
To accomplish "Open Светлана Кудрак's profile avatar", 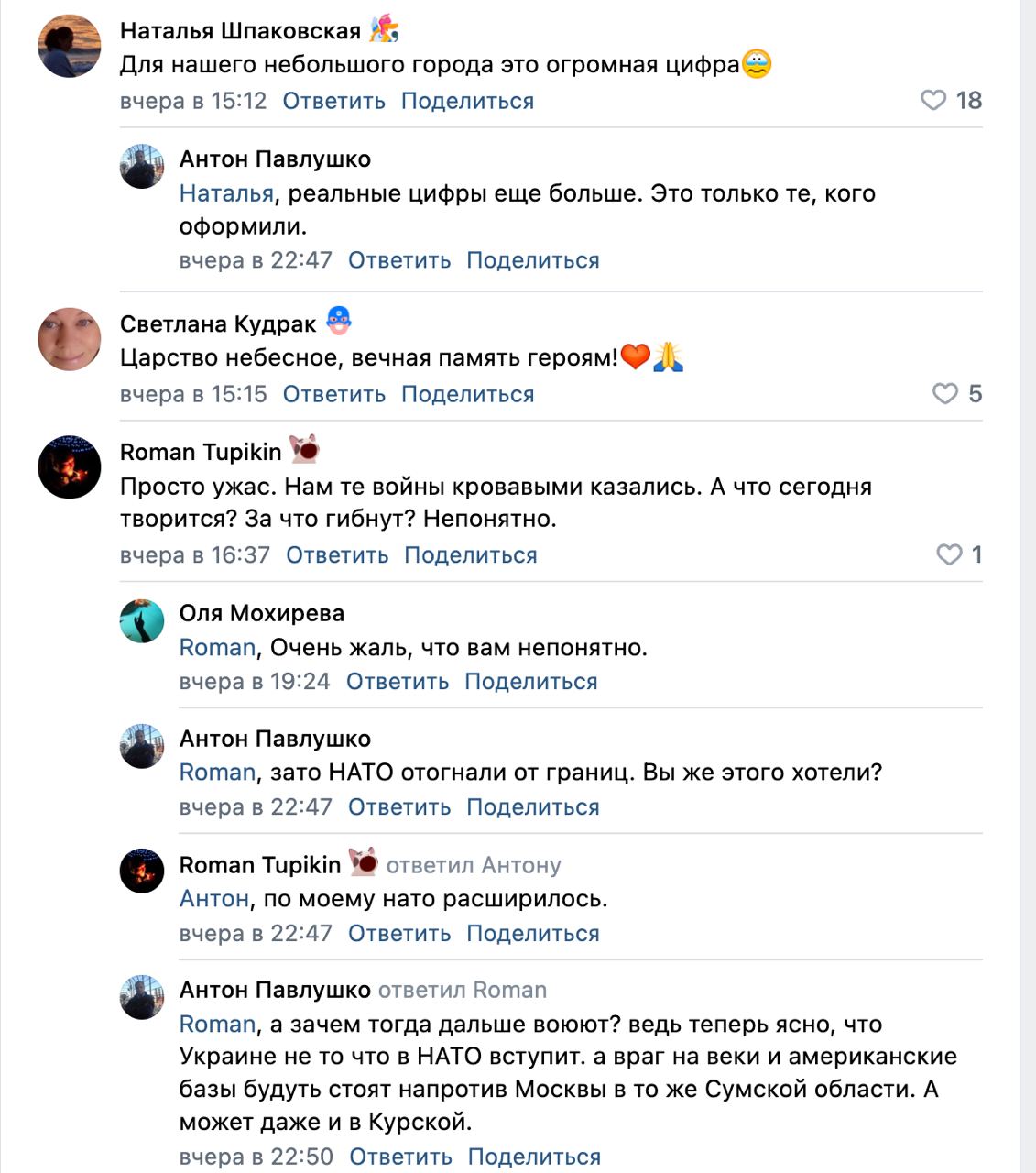I will 70,339.
